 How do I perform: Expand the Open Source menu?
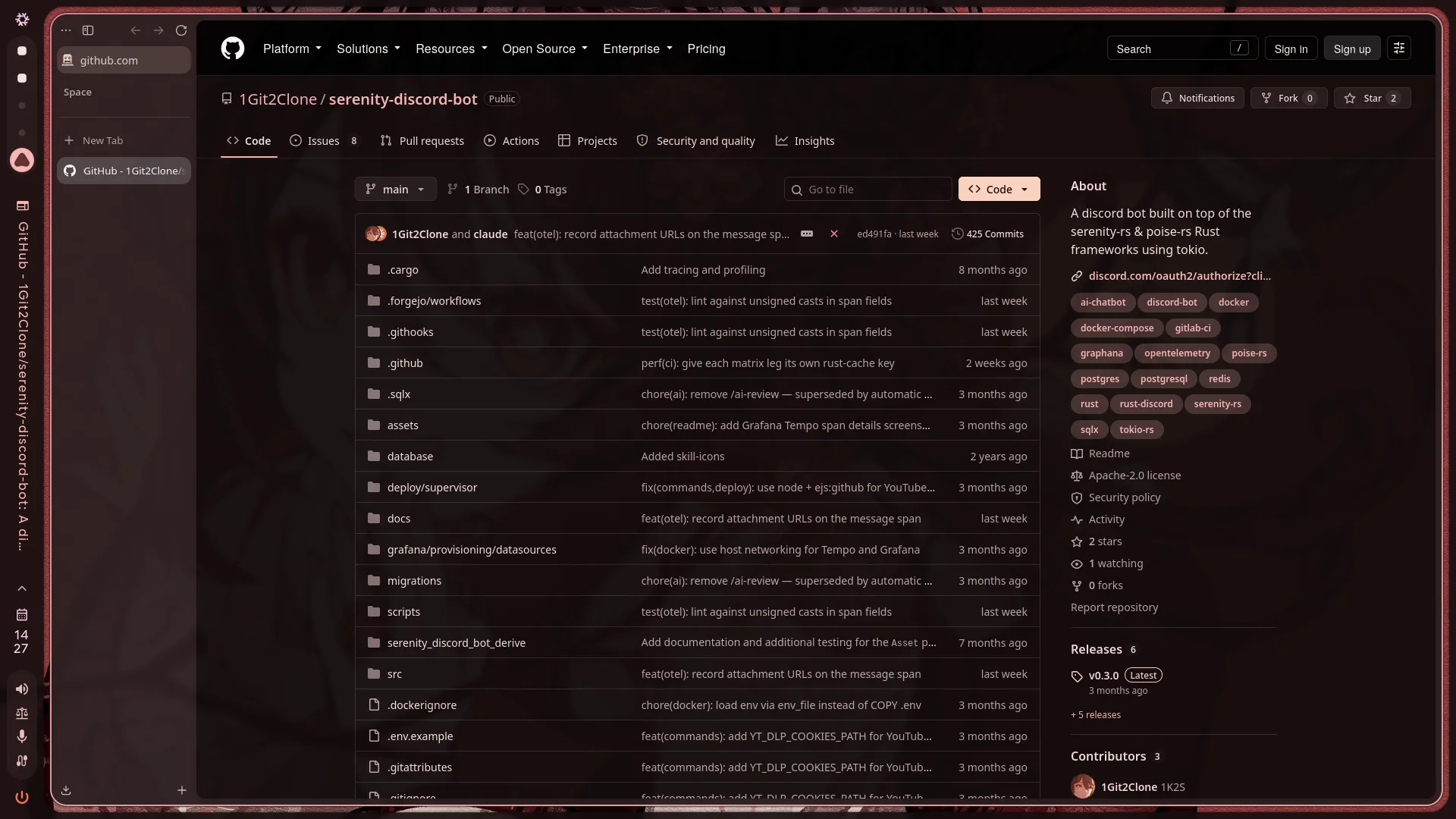click(x=544, y=49)
